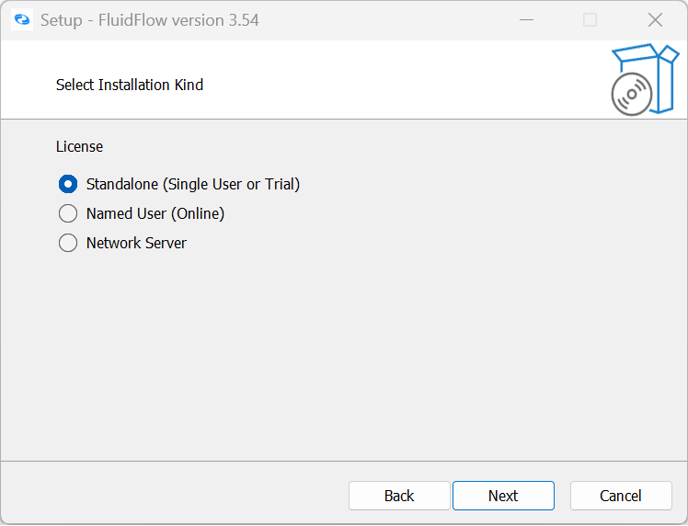Image resolution: width=688 pixels, height=526 pixels.
Task: Click the 'Setup - FluidFlow version 3.54' title
Action: [150, 20]
